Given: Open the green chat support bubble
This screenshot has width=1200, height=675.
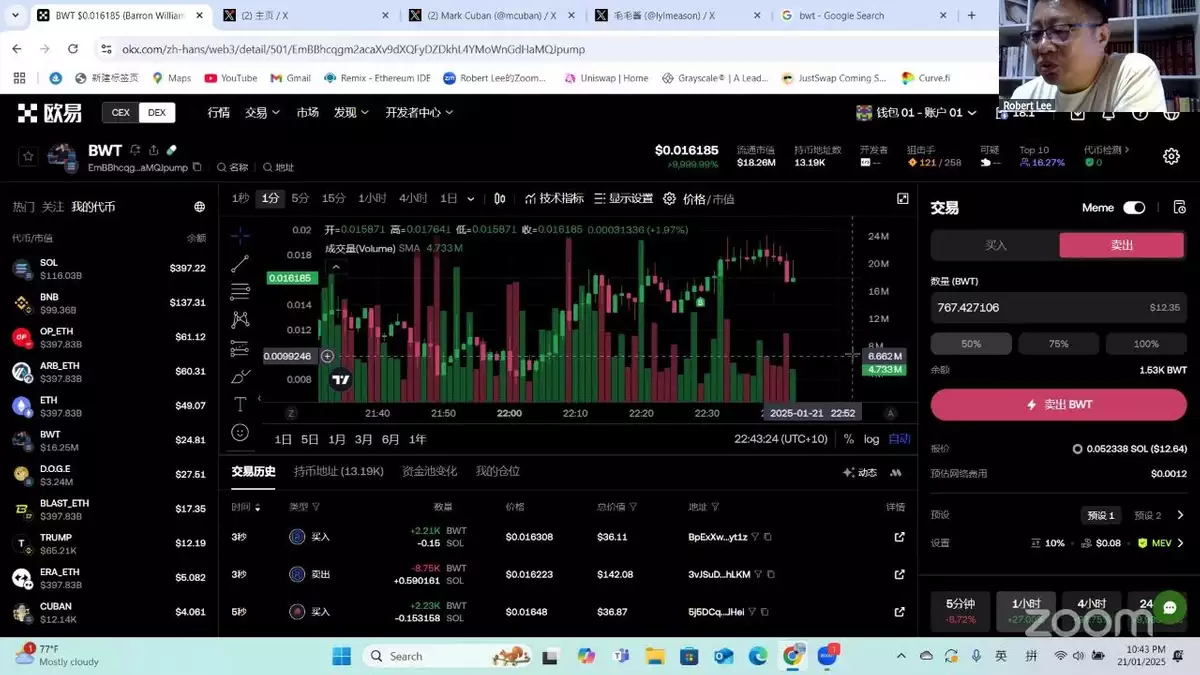Looking at the screenshot, I should 1169,607.
